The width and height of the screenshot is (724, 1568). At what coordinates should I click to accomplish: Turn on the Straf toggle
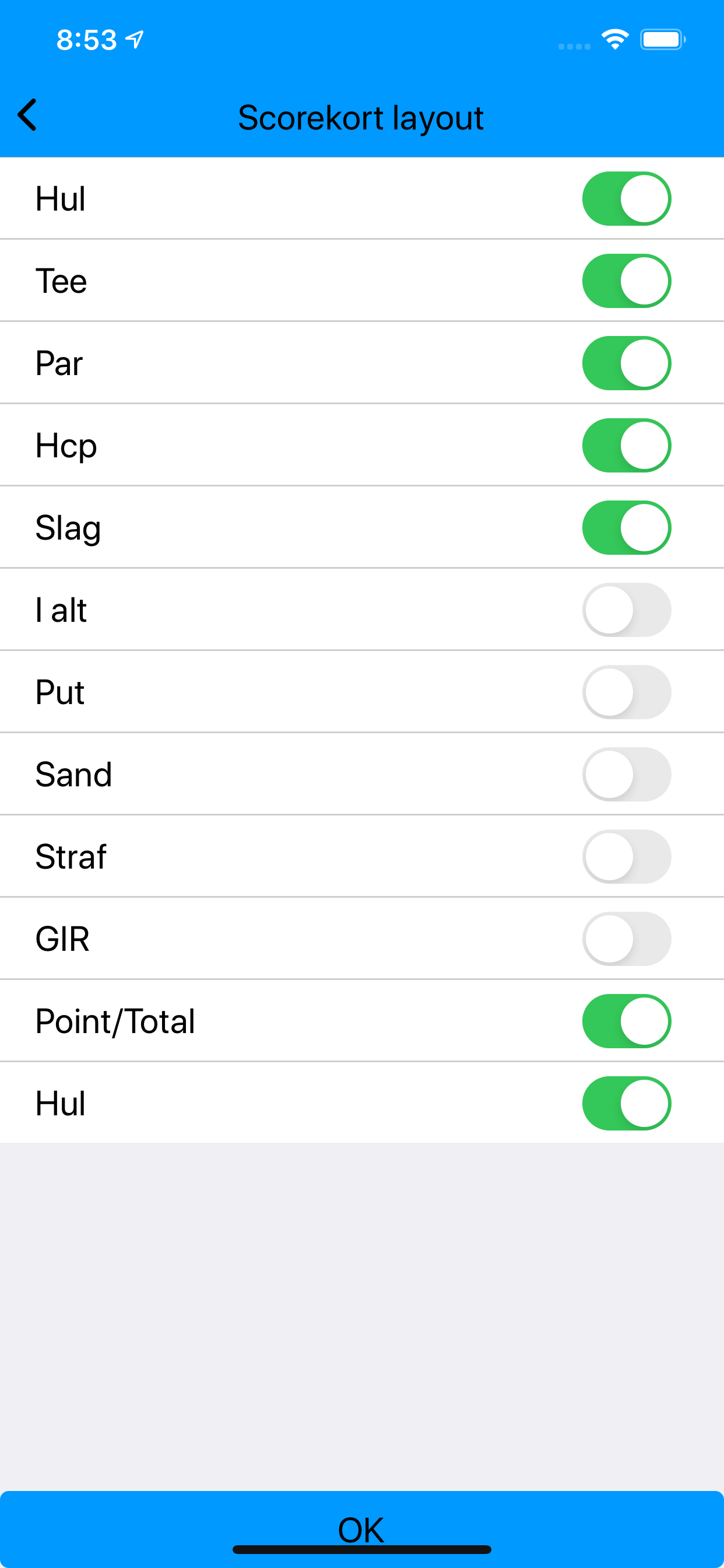point(627,856)
